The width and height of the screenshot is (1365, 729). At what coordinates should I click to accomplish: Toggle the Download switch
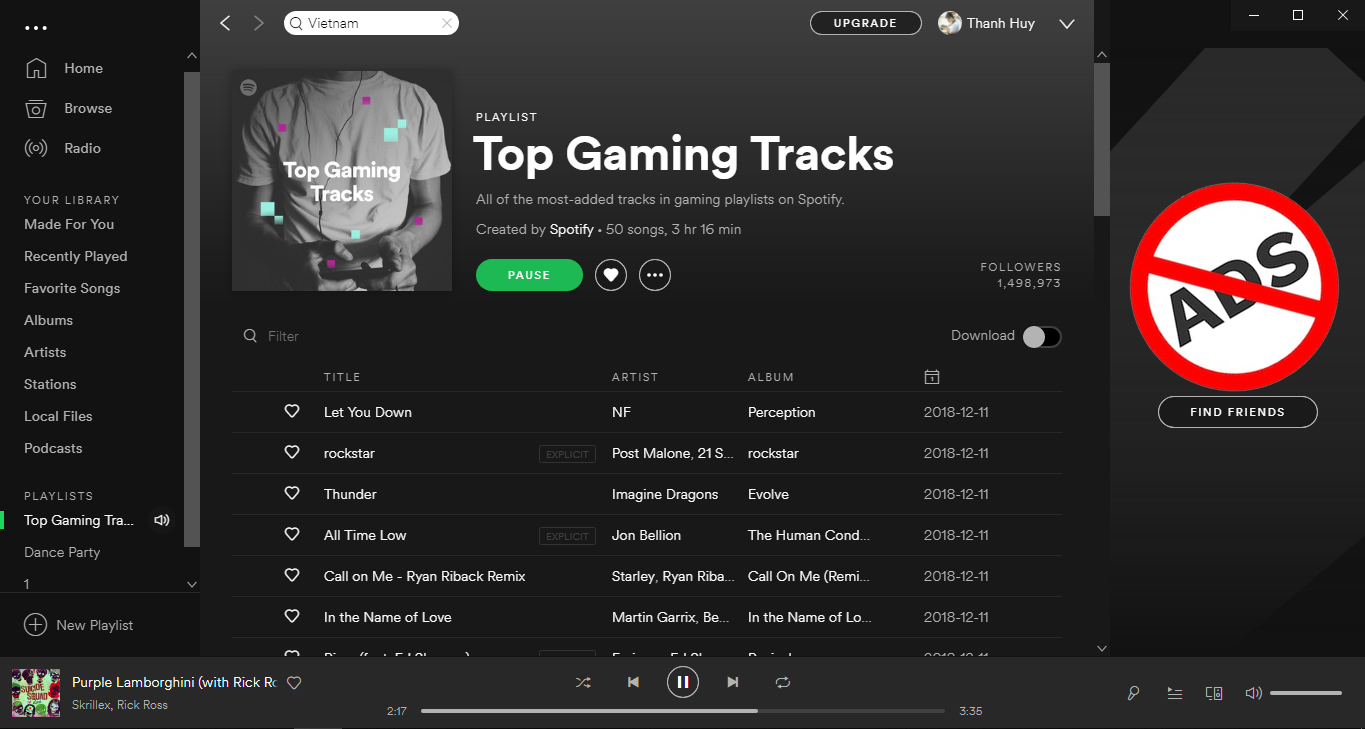(1041, 336)
